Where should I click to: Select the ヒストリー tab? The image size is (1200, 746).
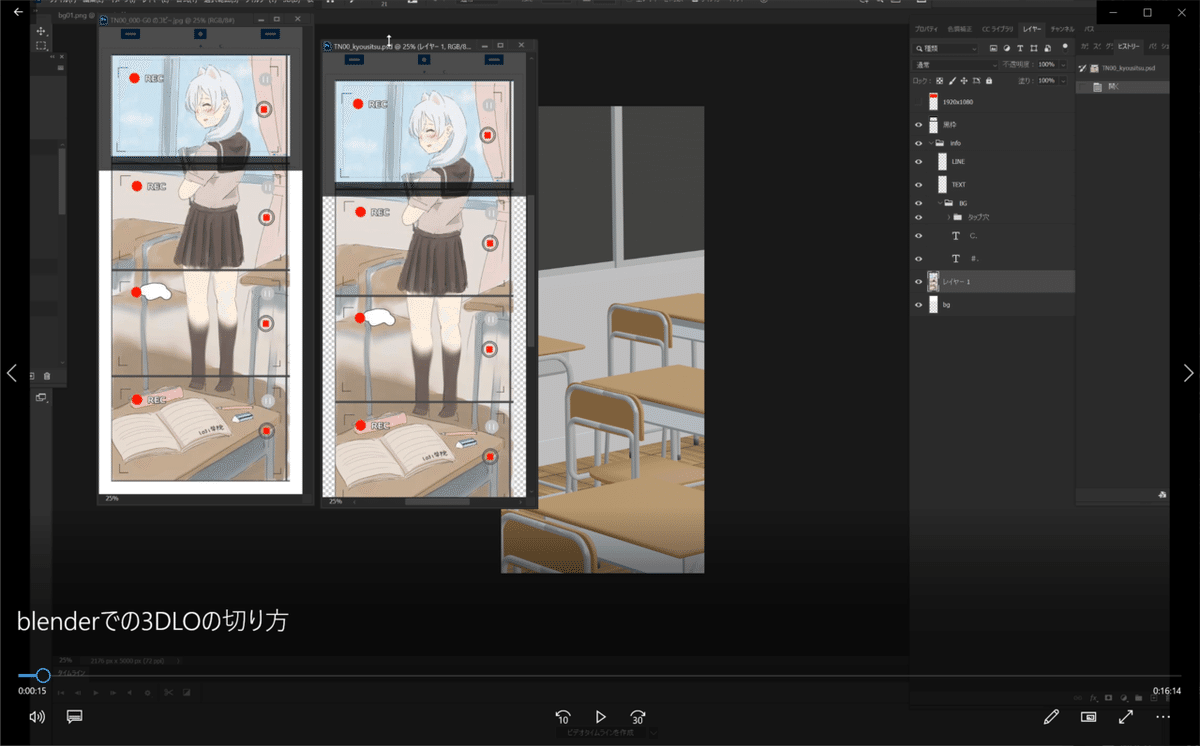tap(1127, 47)
